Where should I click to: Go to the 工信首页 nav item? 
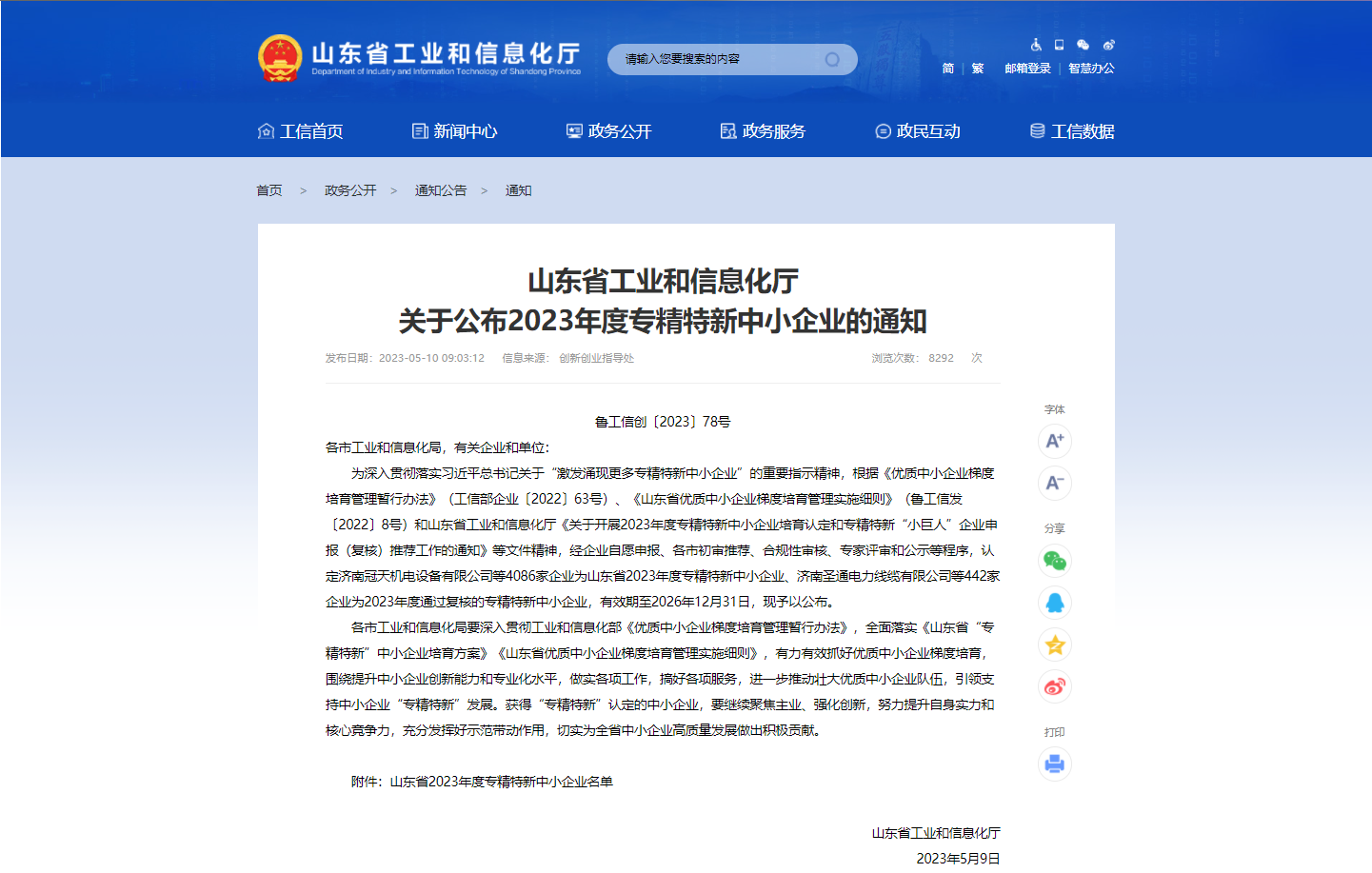pos(301,131)
